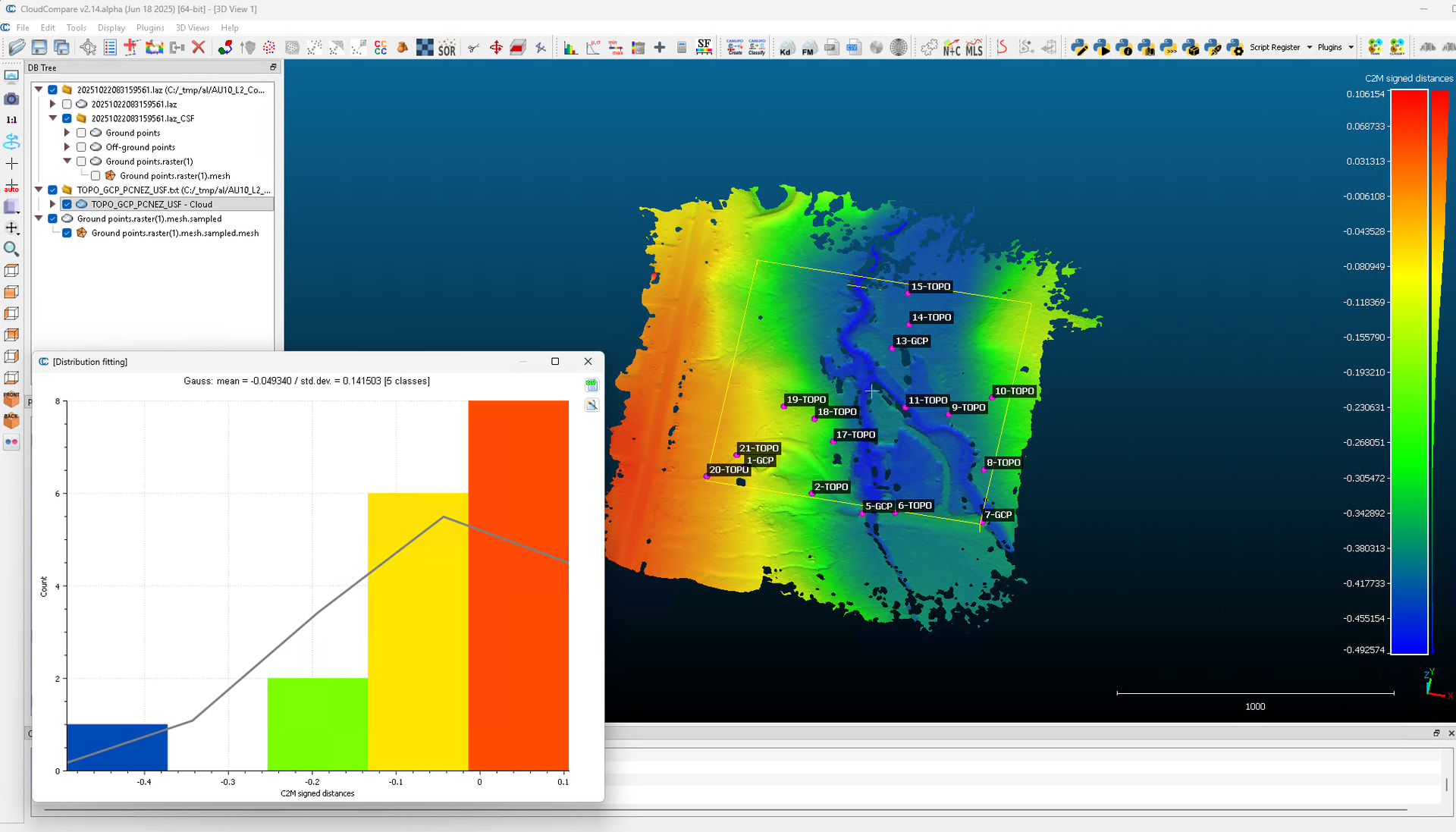Click the N+C normals icon
The image size is (1456, 832).
click(952, 47)
